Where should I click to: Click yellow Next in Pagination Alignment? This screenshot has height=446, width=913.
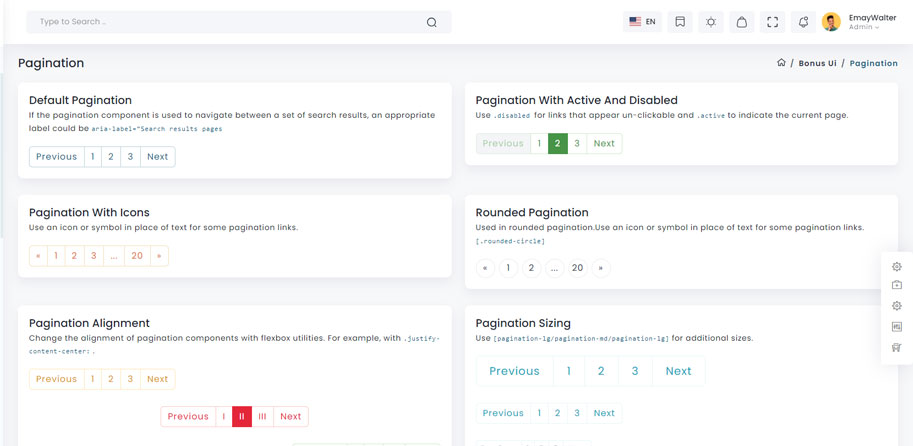click(157, 379)
